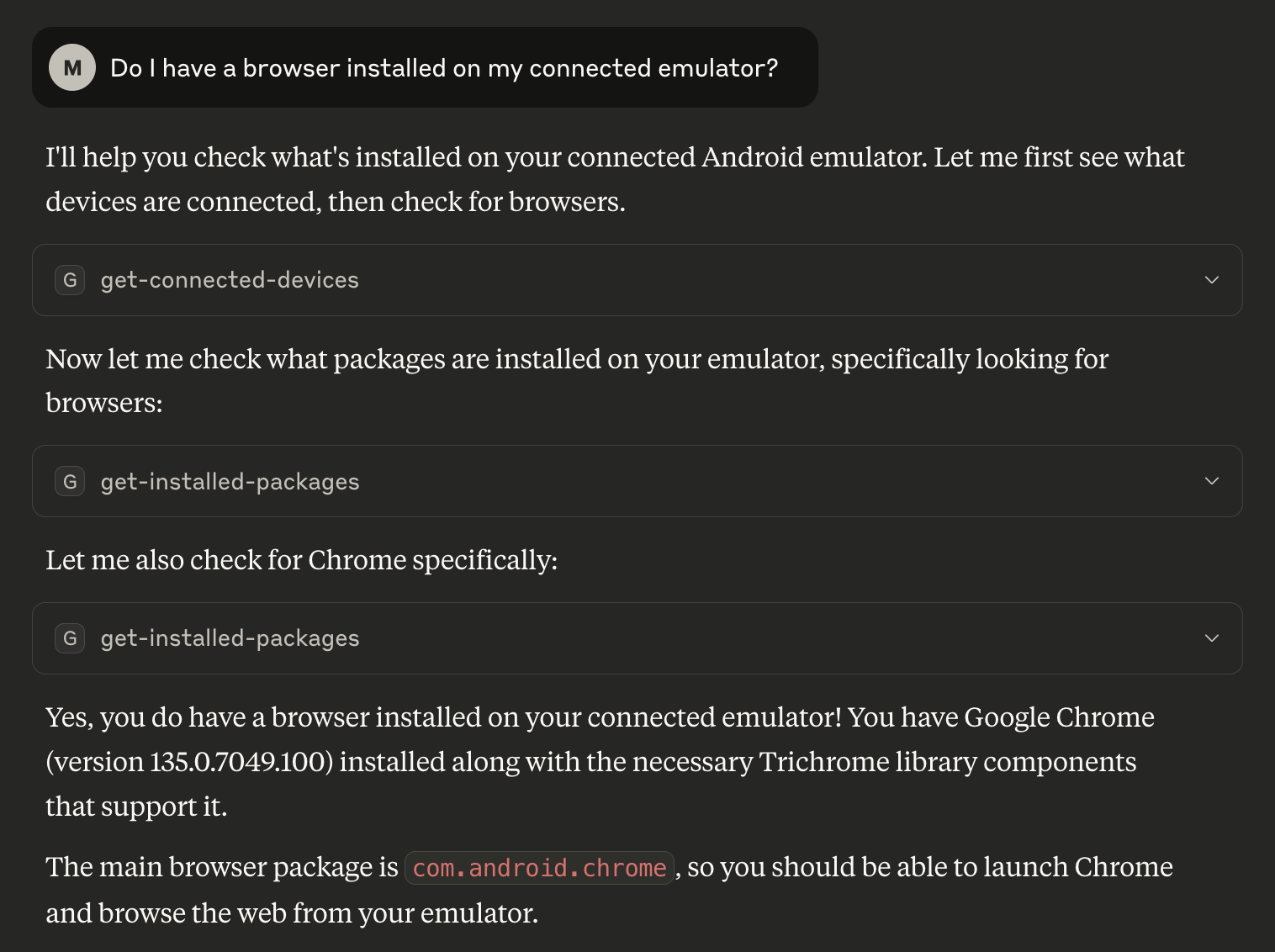Screen dimensions: 1275x952
Task: Toggle visibility of get-connected-devices output
Action: [x=1211, y=280]
